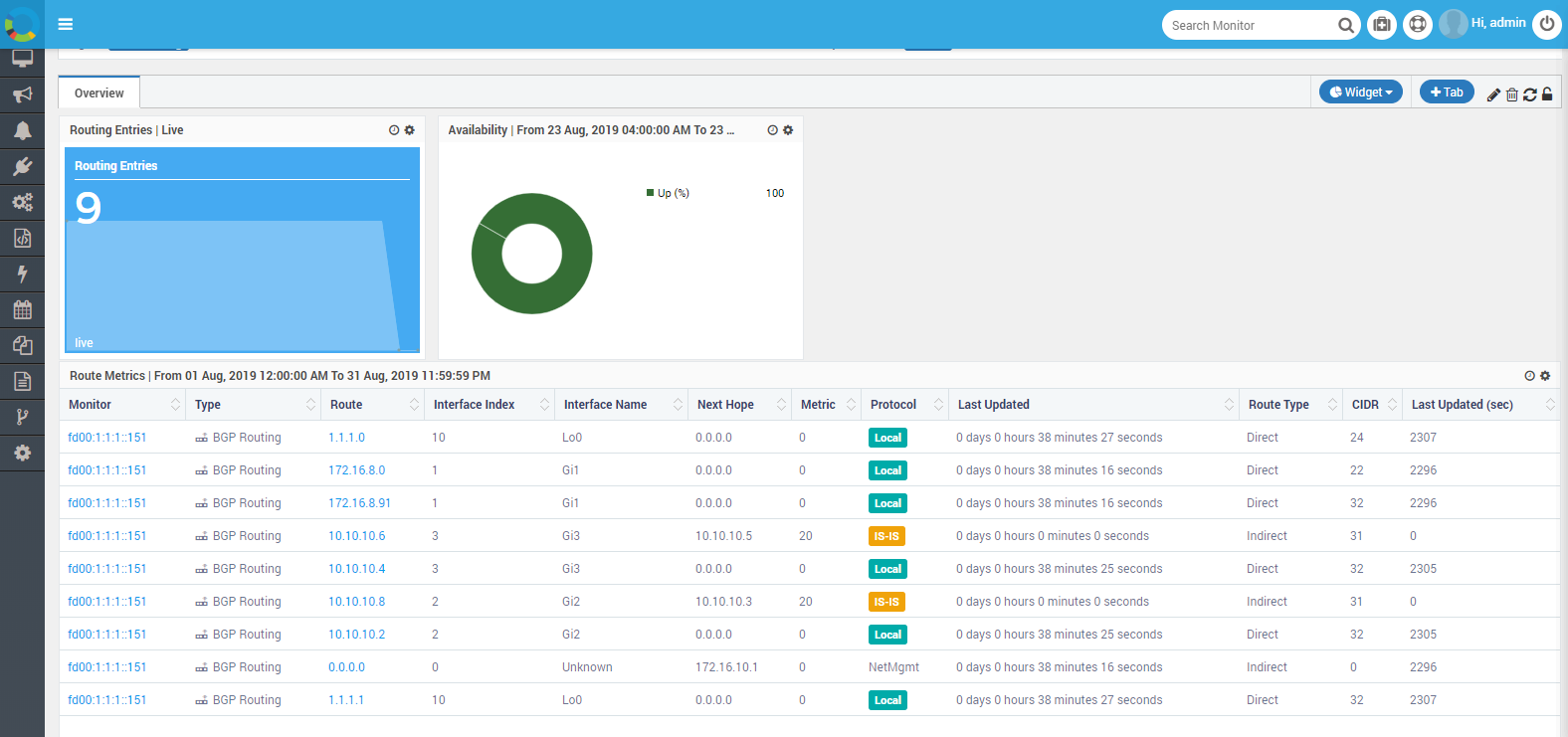The image size is (1568, 737).
Task: Click the IS-IS badge in the 10.10.10.6 row
Action: coord(886,536)
